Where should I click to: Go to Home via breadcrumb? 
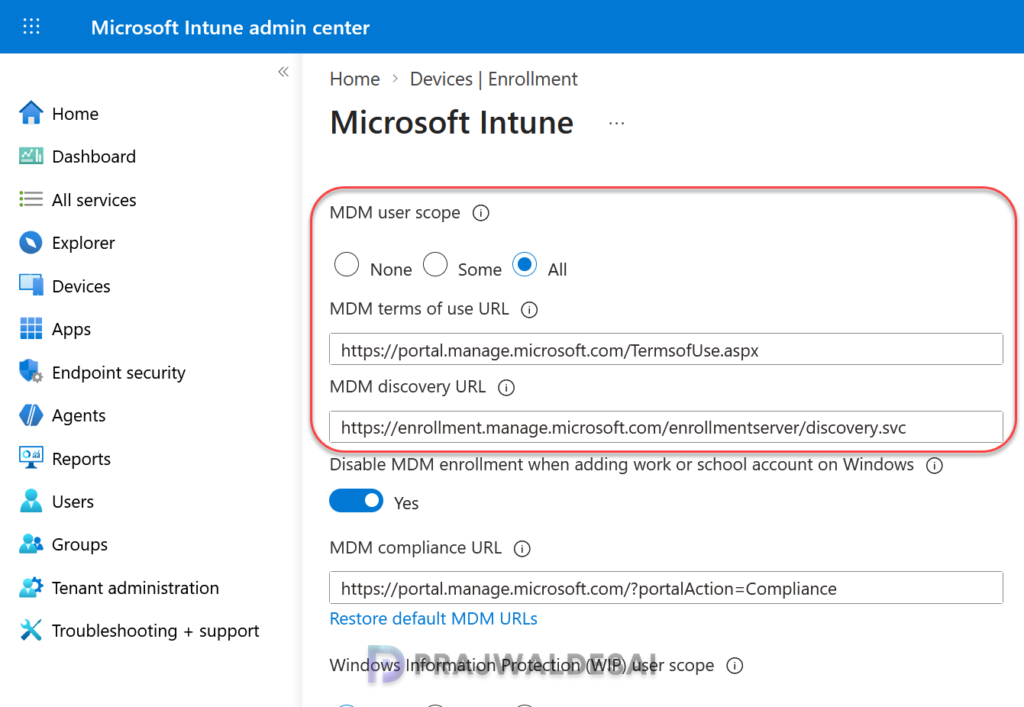click(x=355, y=79)
